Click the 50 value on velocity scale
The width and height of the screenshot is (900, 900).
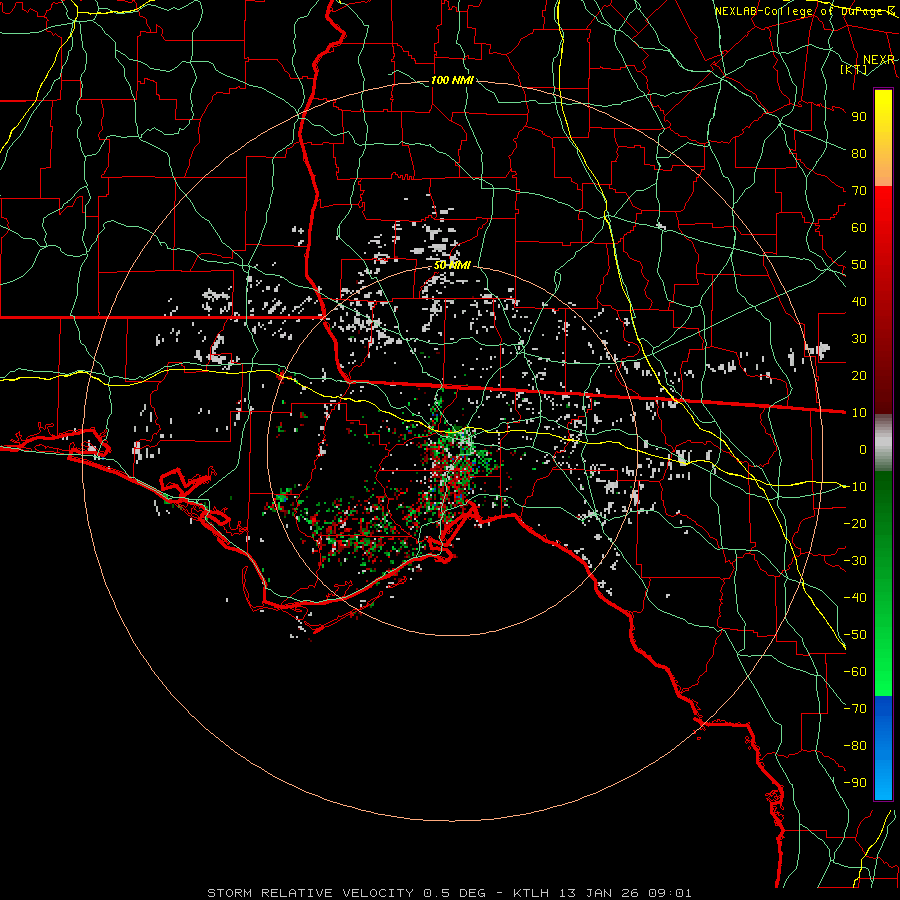tap(859, 265)
